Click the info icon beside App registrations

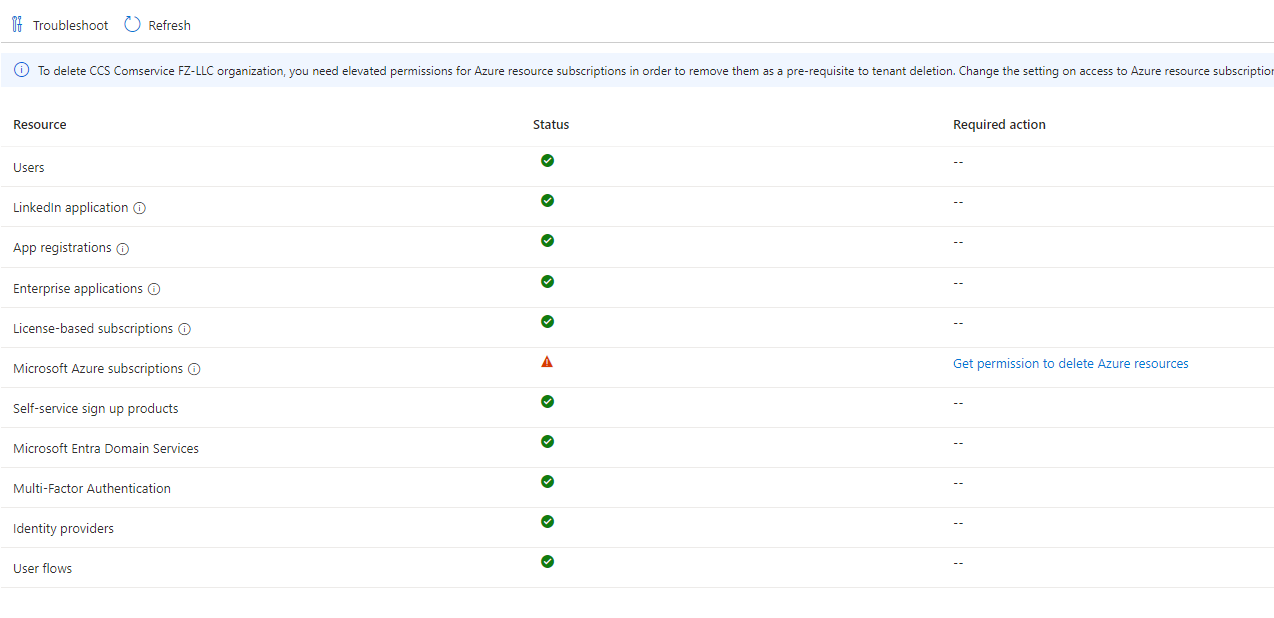[x=122, y=248]
